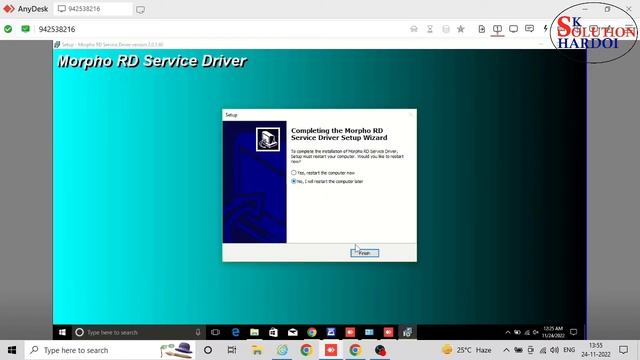Click the AnyDesk logo
Image resolution: width=640 pixels, height=360 pixels.
[9, 9]
